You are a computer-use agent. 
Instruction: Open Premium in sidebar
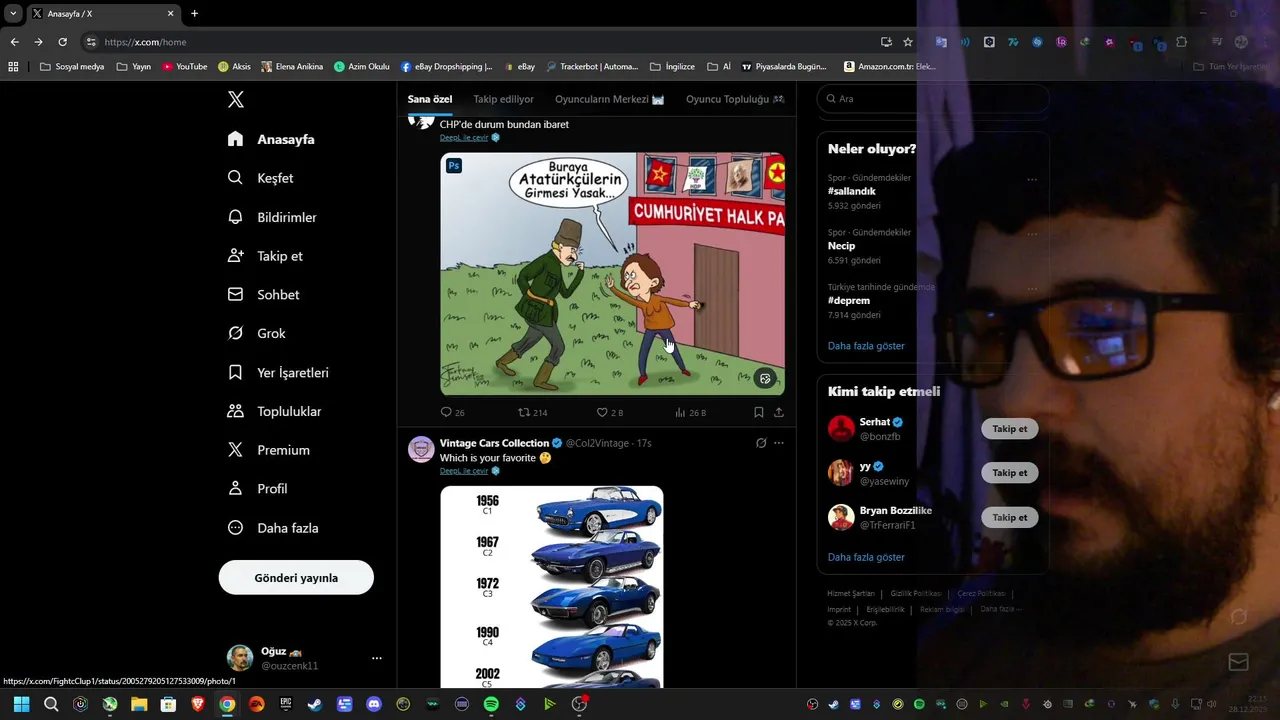(268, 450)
